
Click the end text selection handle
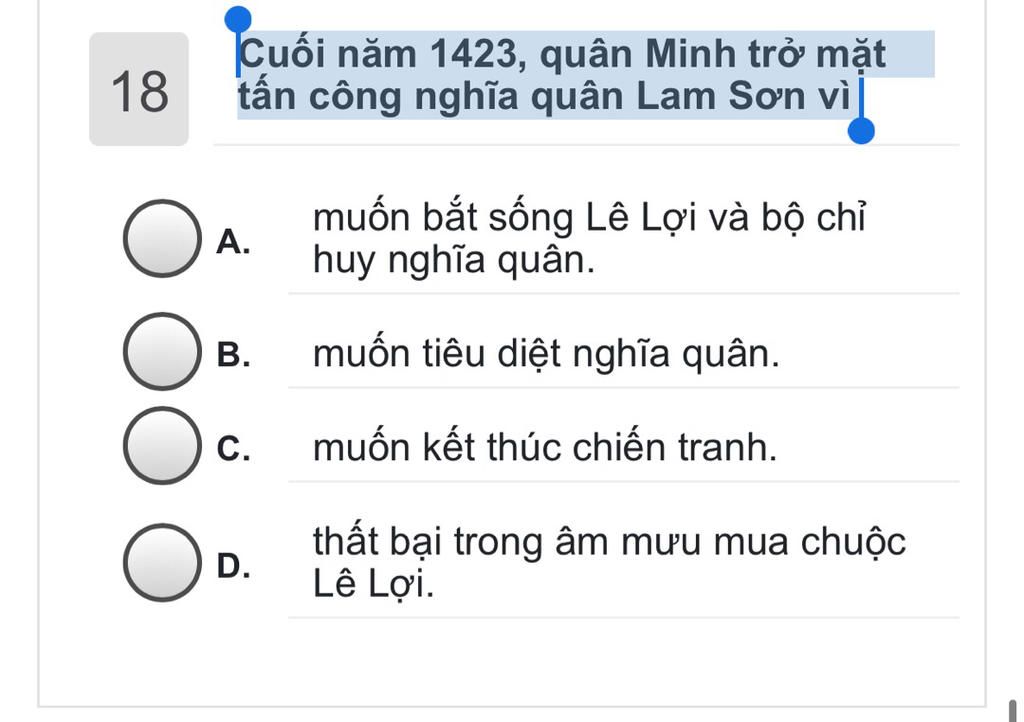coord(861,131)
